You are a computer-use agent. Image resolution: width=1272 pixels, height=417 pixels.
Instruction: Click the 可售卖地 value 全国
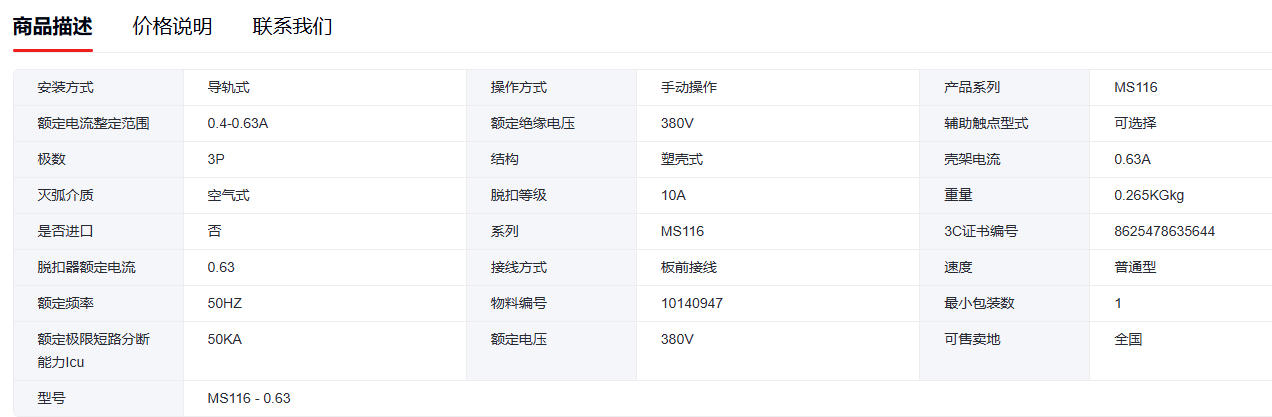pyautogui.click(x=1128, y=340)
